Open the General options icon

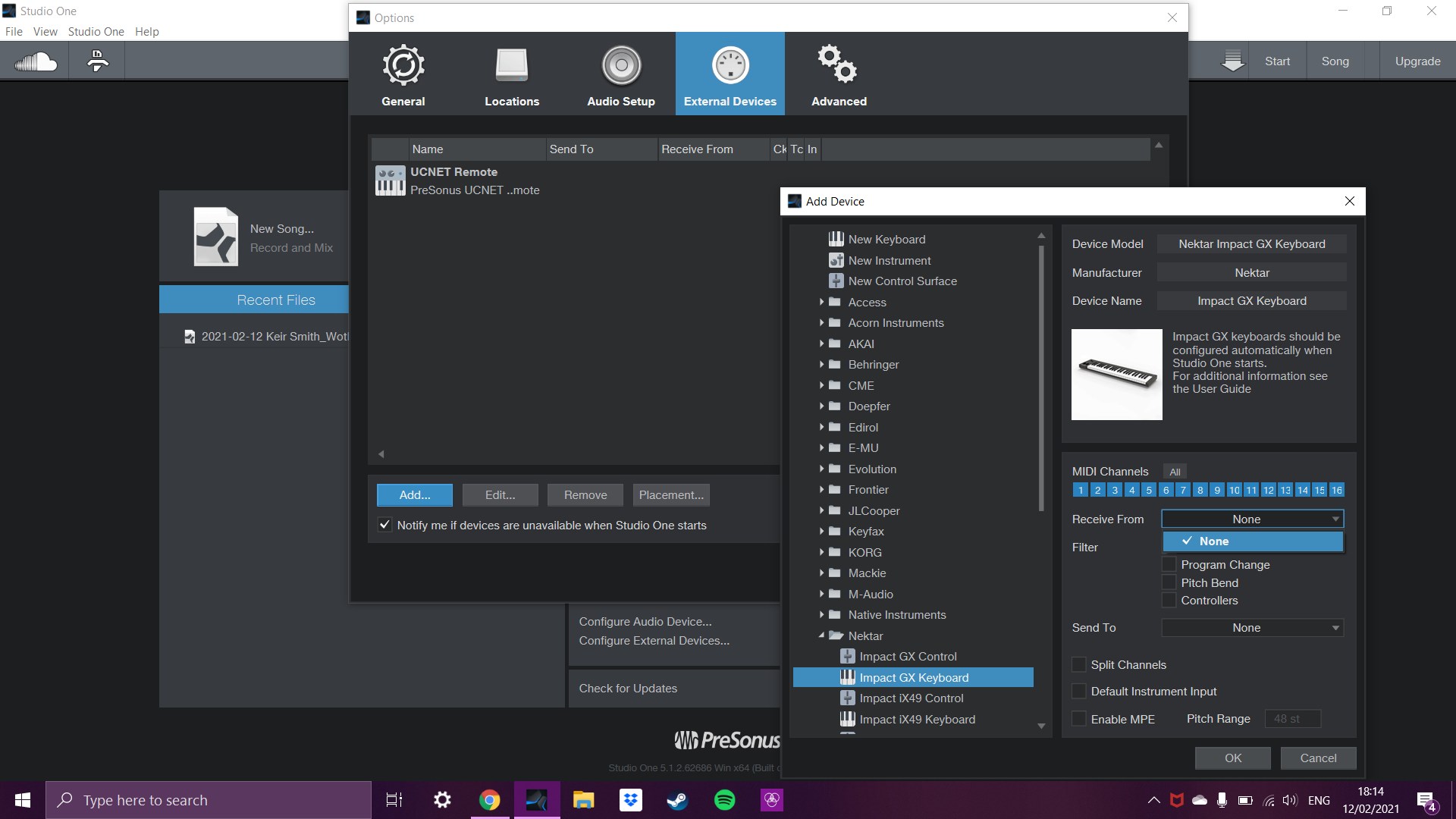click(x=403, y=66)
